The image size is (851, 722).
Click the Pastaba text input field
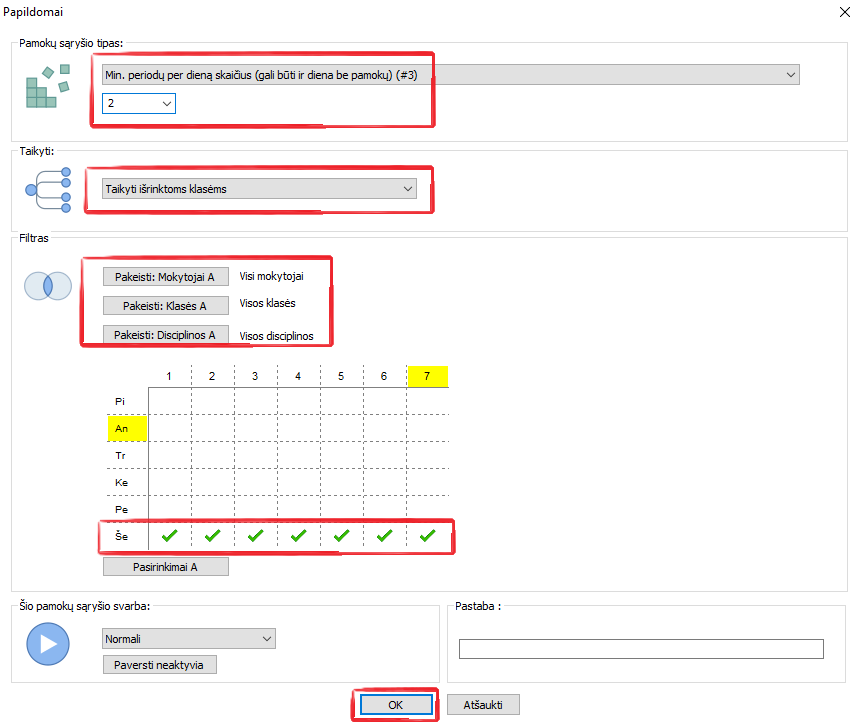click(x=640, y=649)
